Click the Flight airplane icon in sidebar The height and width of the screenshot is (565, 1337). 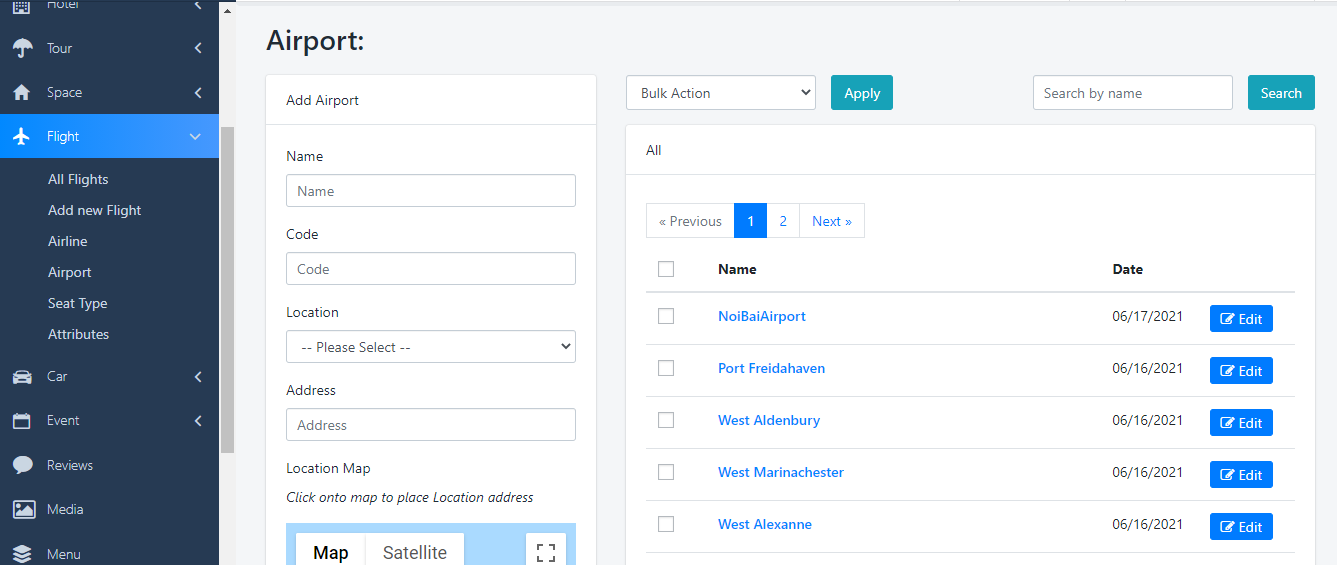pos(22,136)
